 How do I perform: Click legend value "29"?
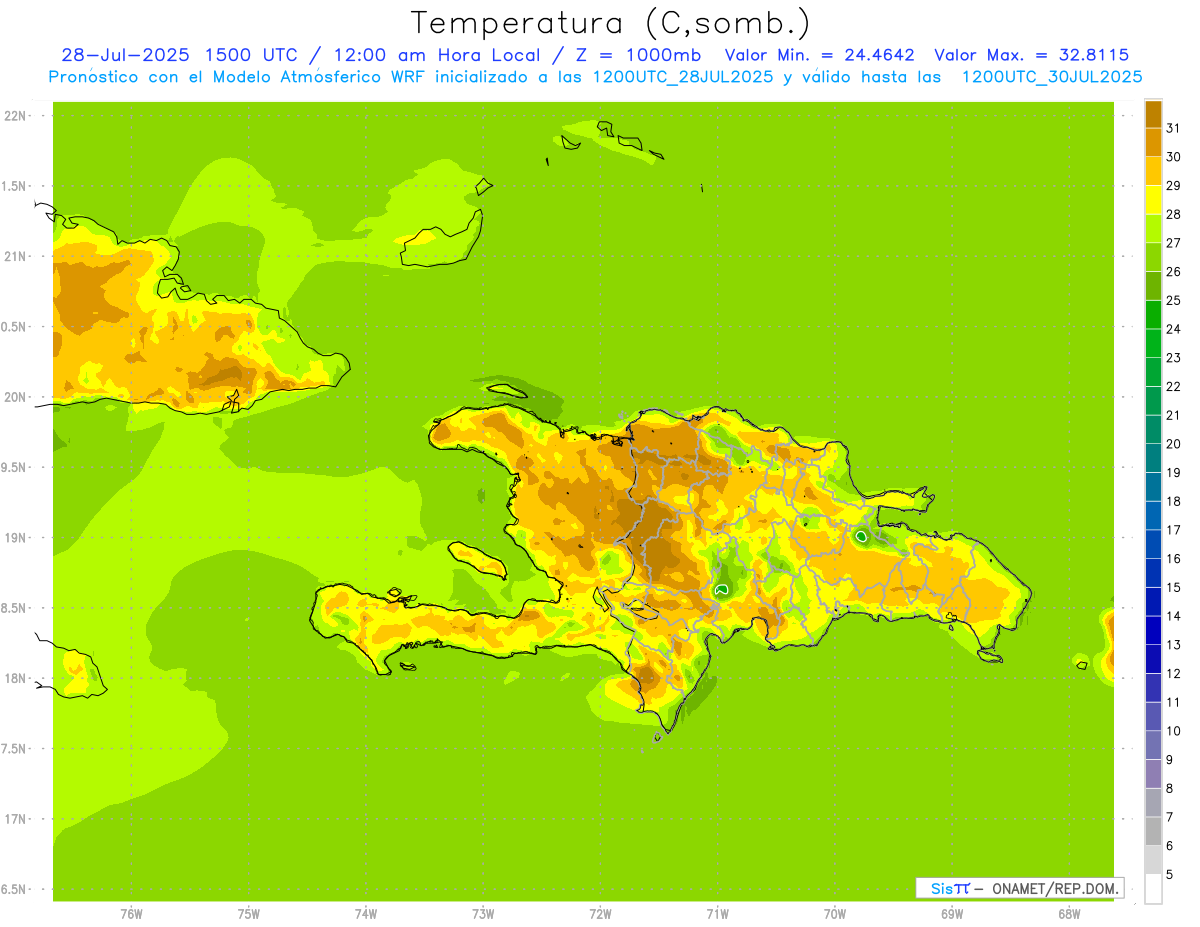pyautogui.click(x=1173, y=186)
